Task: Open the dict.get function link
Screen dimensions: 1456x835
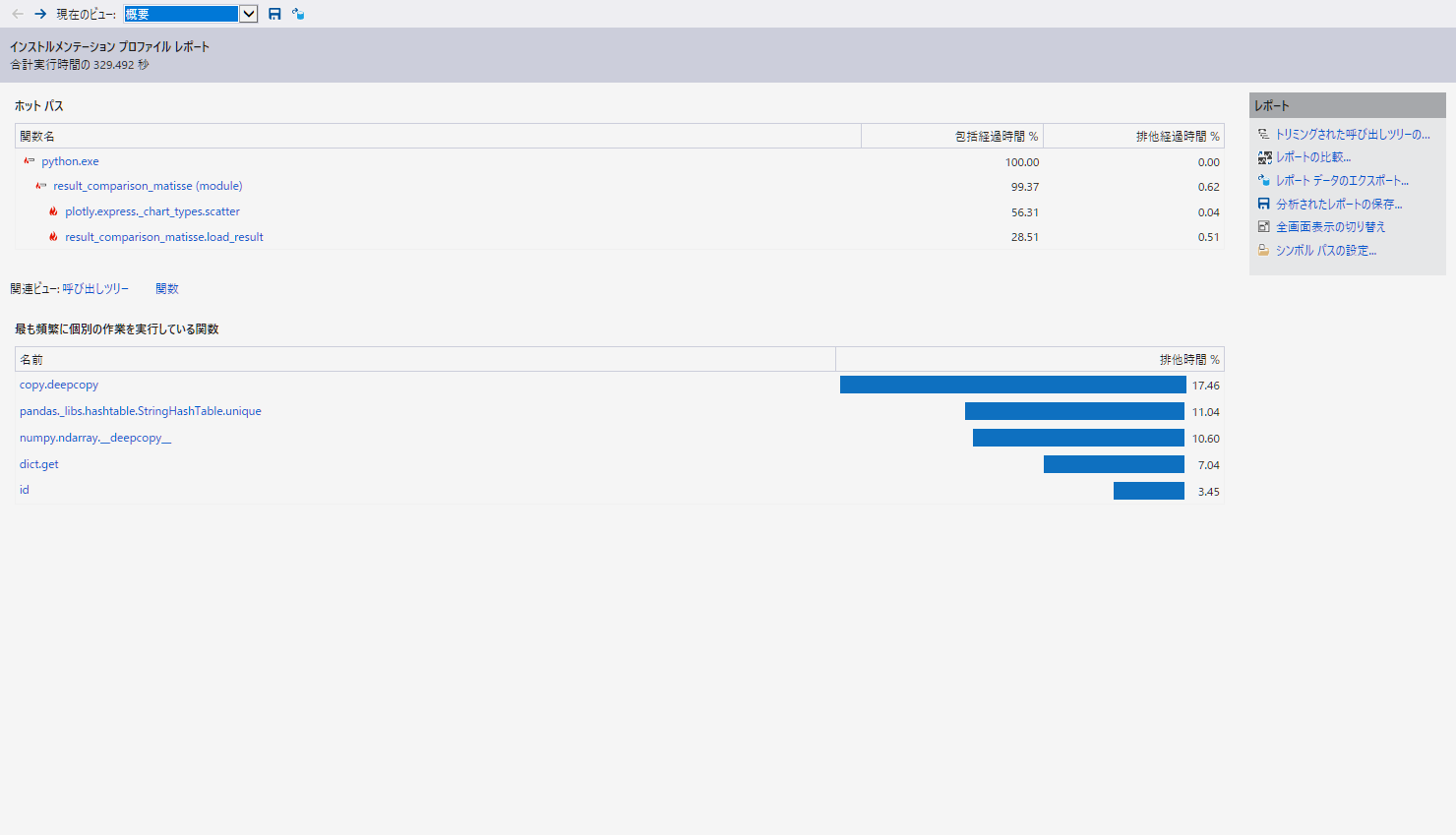Action: coord(39,464)
